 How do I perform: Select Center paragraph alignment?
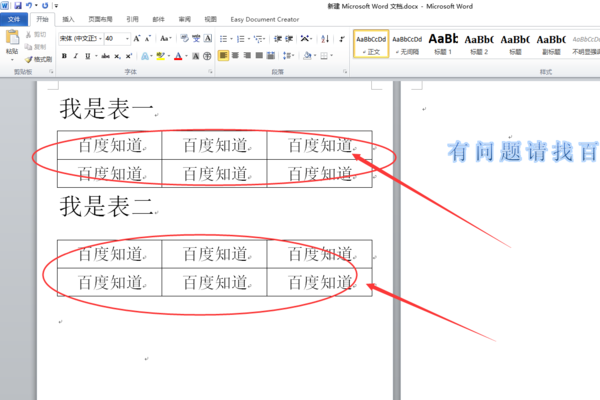tap(235, 56)
